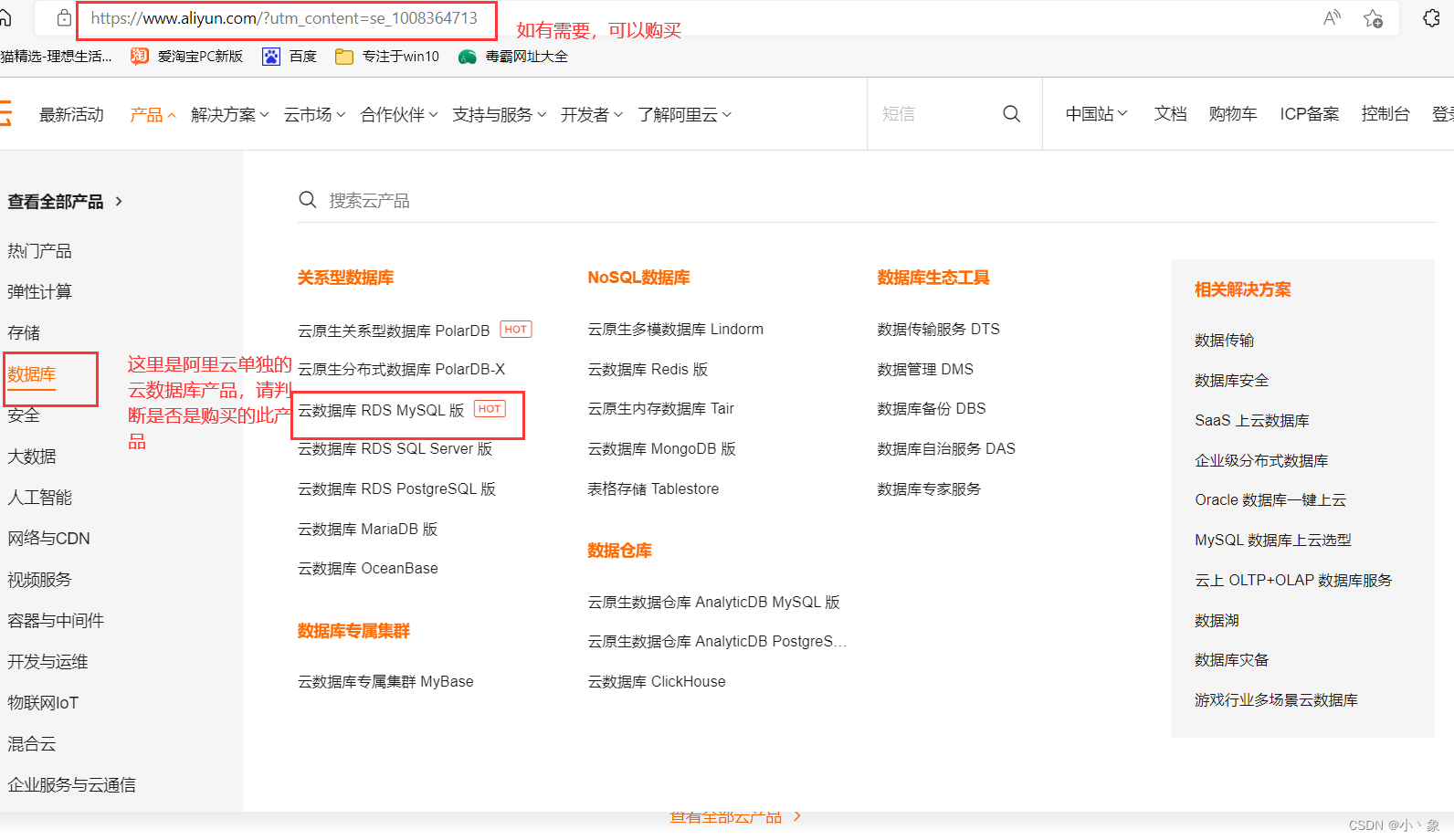Open the 购物车 link

(1232, 114)
